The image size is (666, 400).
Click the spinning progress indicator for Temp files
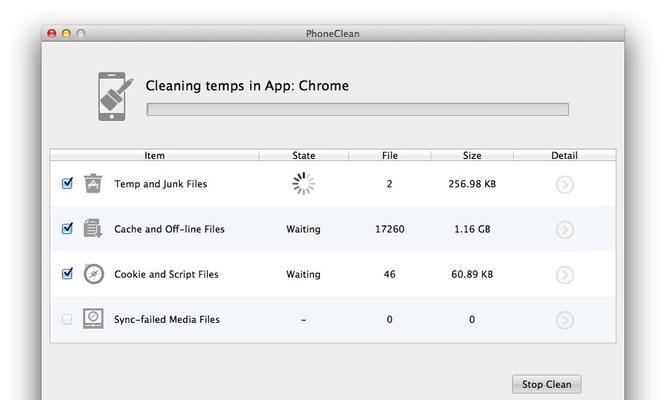pos(303,184)
